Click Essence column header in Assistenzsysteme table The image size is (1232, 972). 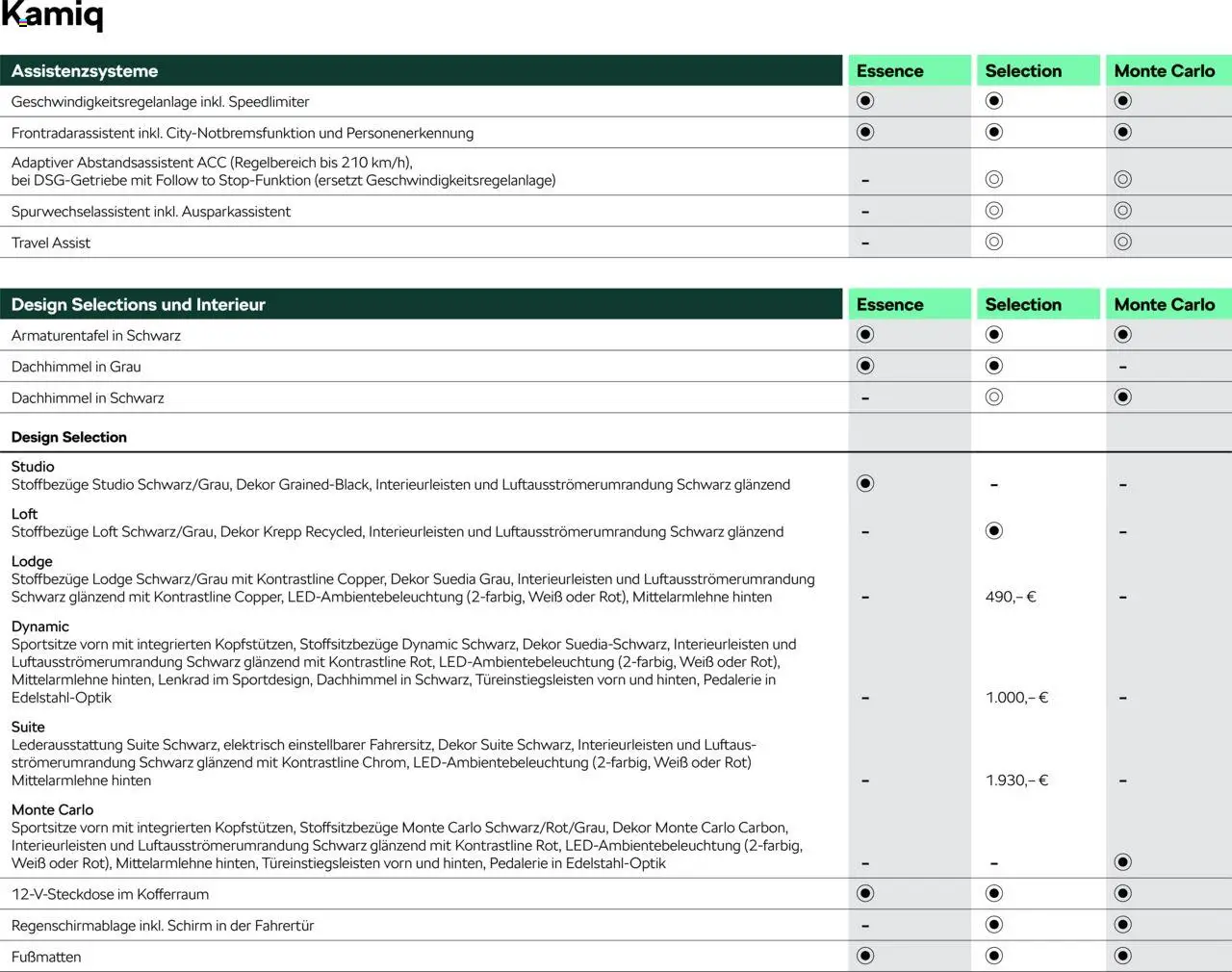889,71
